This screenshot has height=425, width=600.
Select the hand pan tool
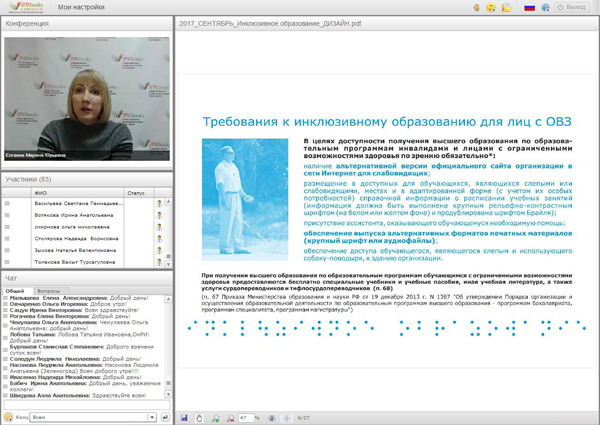pos(199,418)
